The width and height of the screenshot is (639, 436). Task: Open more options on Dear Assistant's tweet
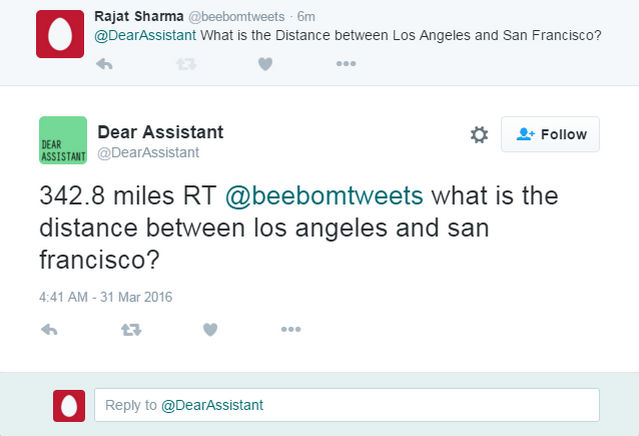click(x=291, y=329)
